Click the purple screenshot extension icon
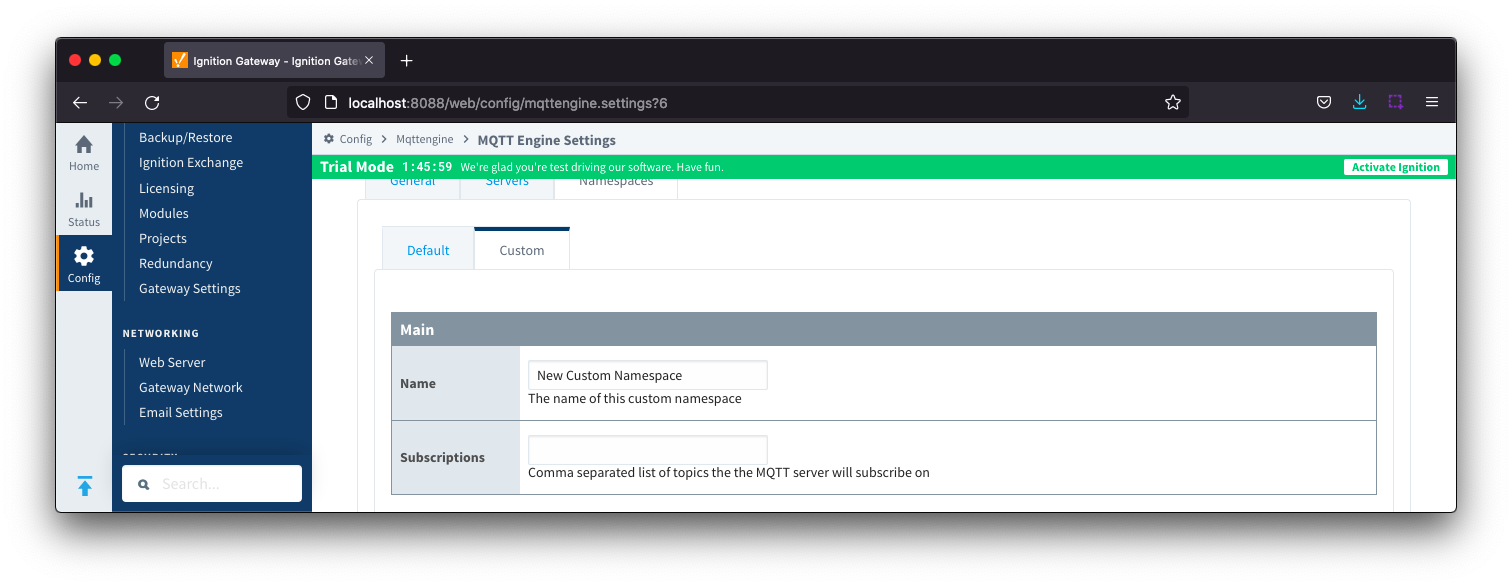Image resolution: width=1512 pixels, height=586 pixels. click(x=1395, y=102)
